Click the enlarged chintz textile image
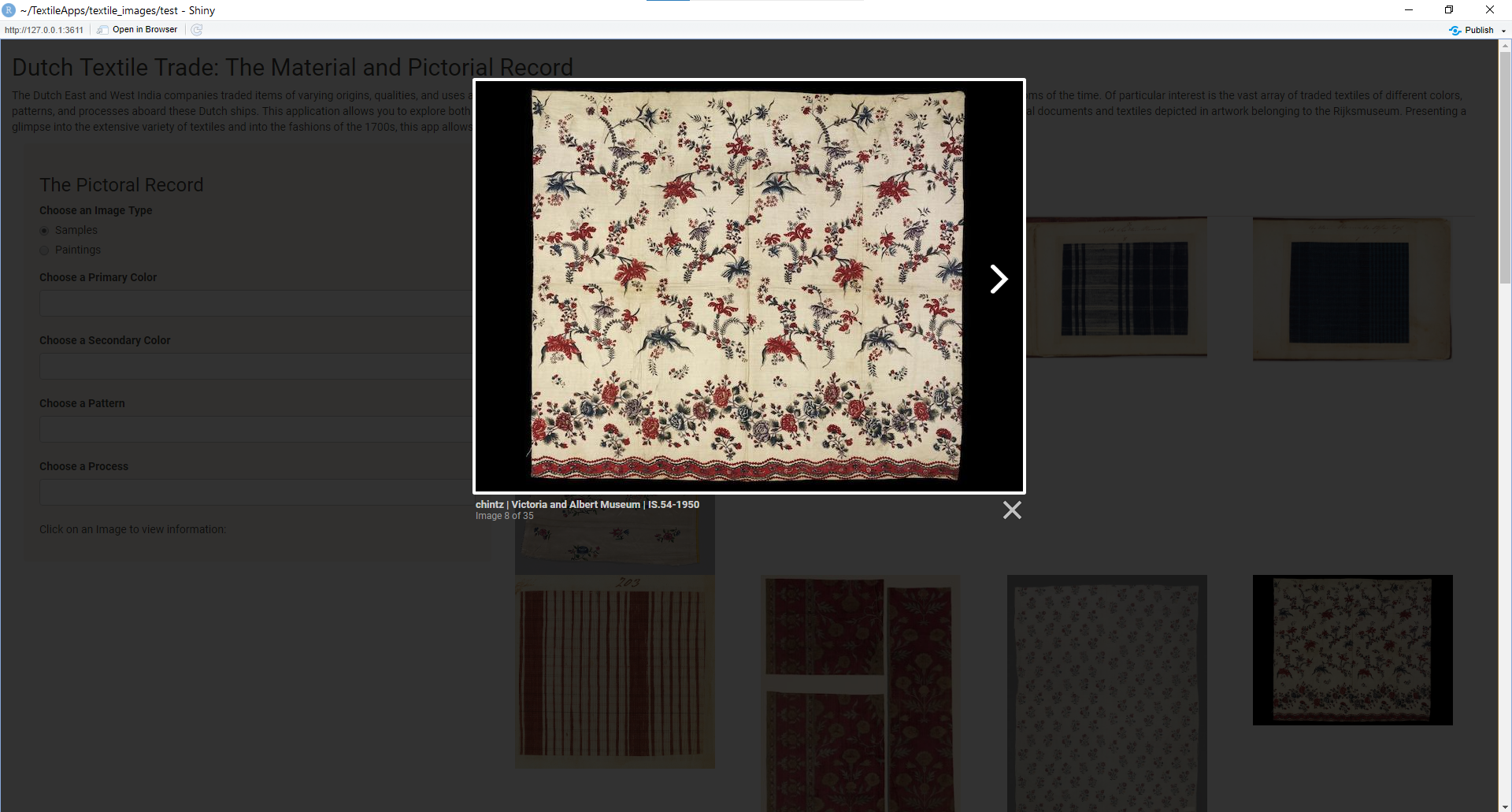Image resolution: width=1512 pixels, height=812 pixels. pyautogui.click(x=748, y=286)
